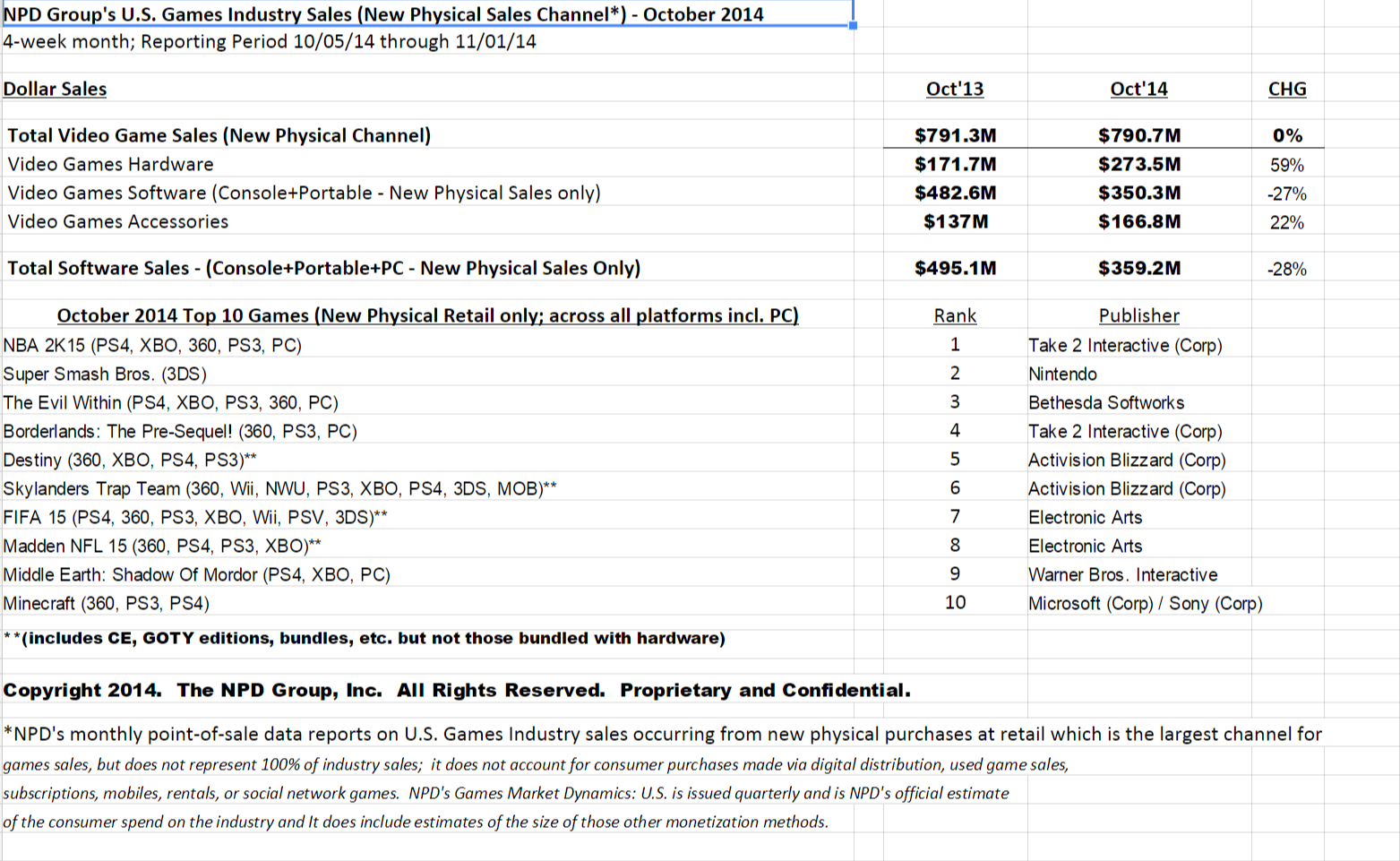Screen dimensions: 1400x861
Task: Select the Publisher column header
Action: 1138,315
